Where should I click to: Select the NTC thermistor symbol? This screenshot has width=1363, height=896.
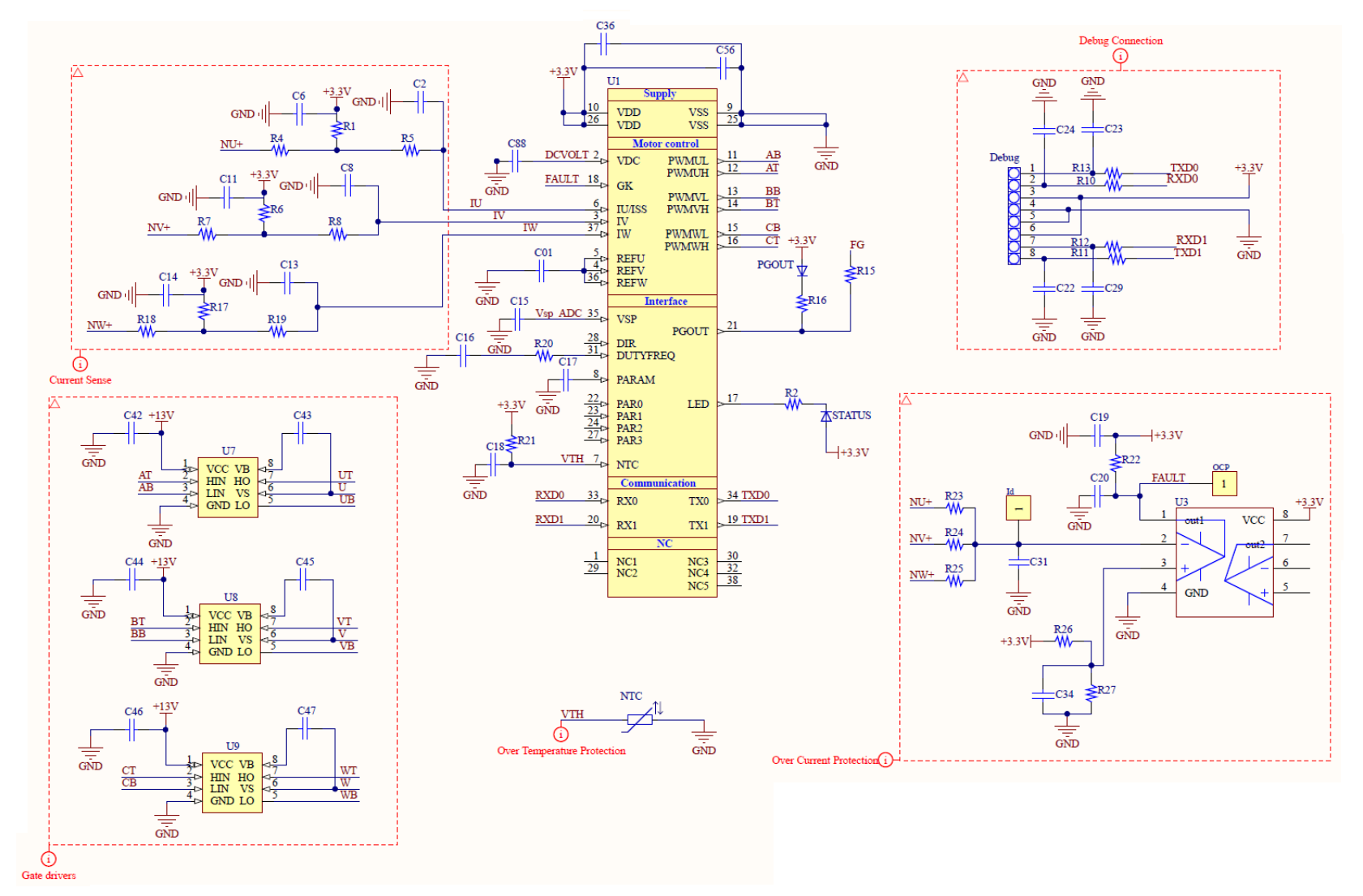641,720
